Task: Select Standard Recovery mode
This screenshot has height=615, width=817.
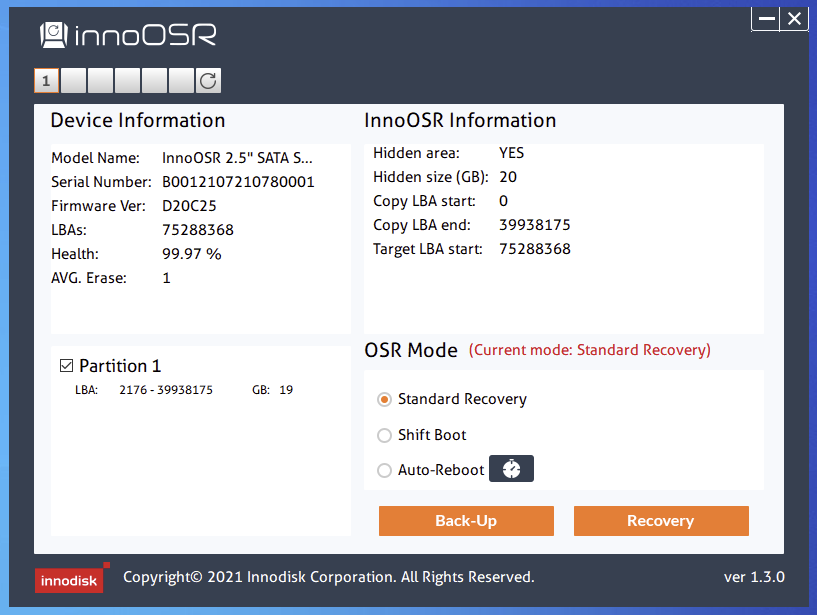Action: point(384,399)
